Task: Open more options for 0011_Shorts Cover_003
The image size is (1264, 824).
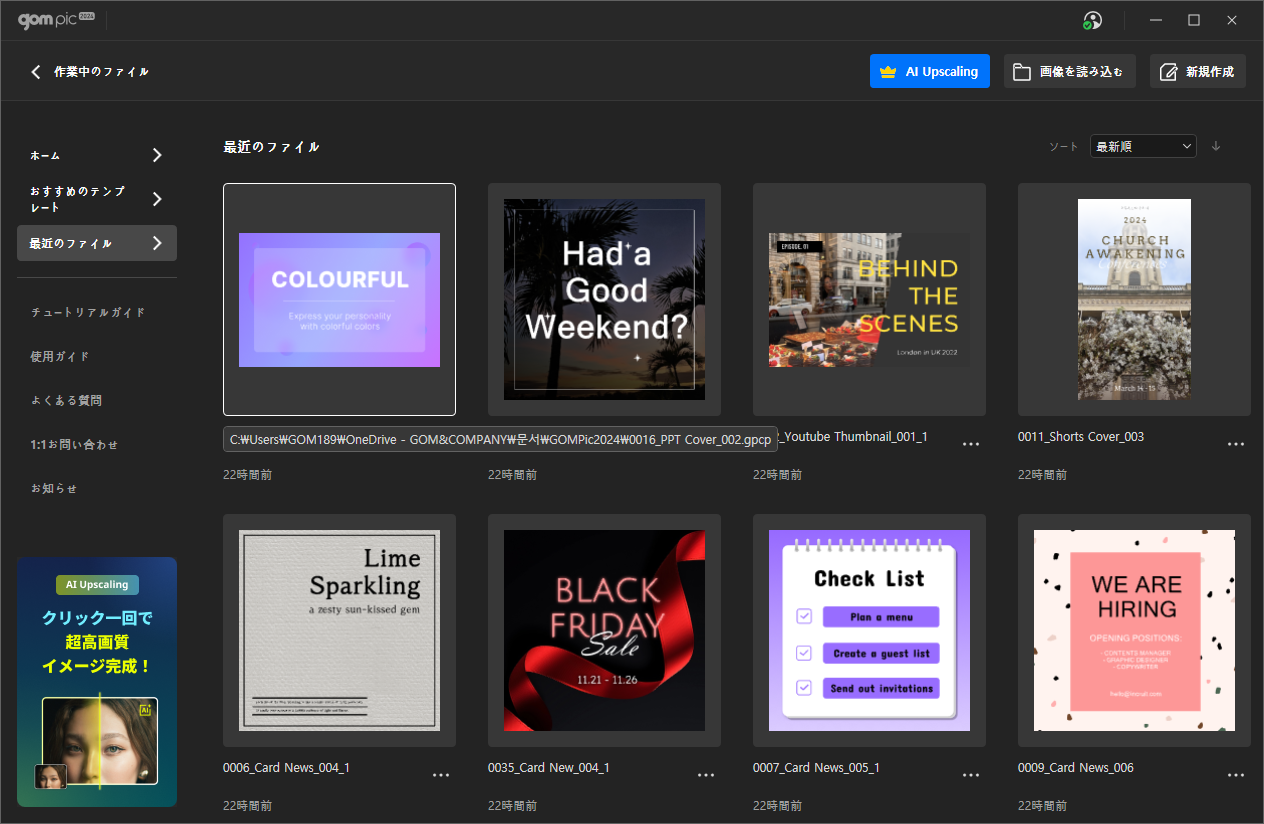Action: [x=1236, y=444]
